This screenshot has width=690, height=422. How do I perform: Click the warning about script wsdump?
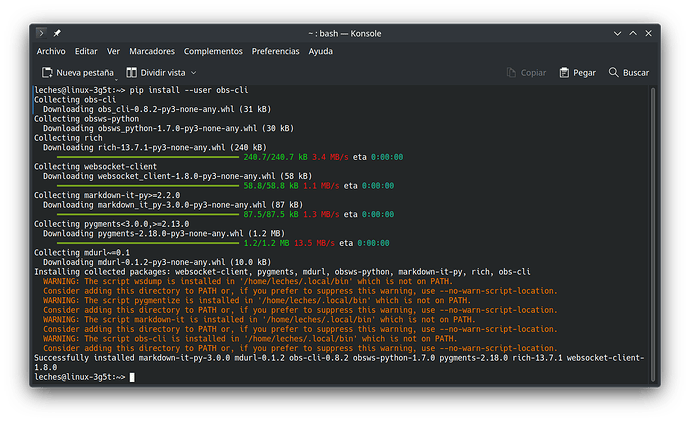pos(248,281)
